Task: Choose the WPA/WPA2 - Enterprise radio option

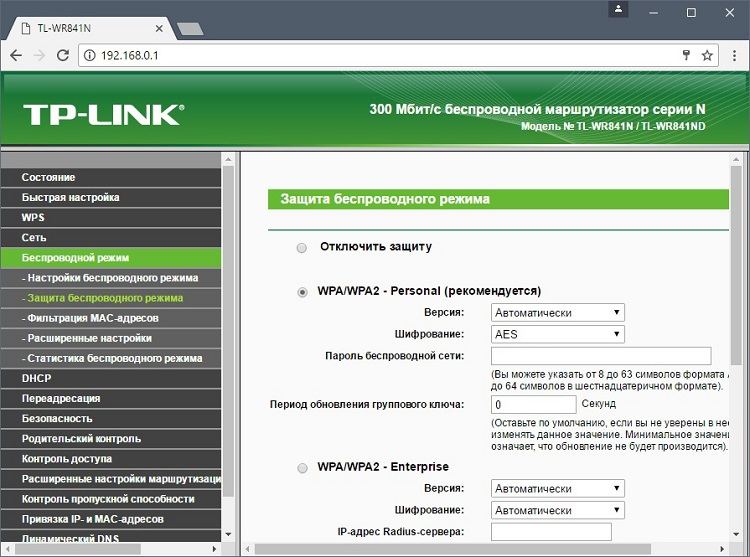Action: coord(302,468)
